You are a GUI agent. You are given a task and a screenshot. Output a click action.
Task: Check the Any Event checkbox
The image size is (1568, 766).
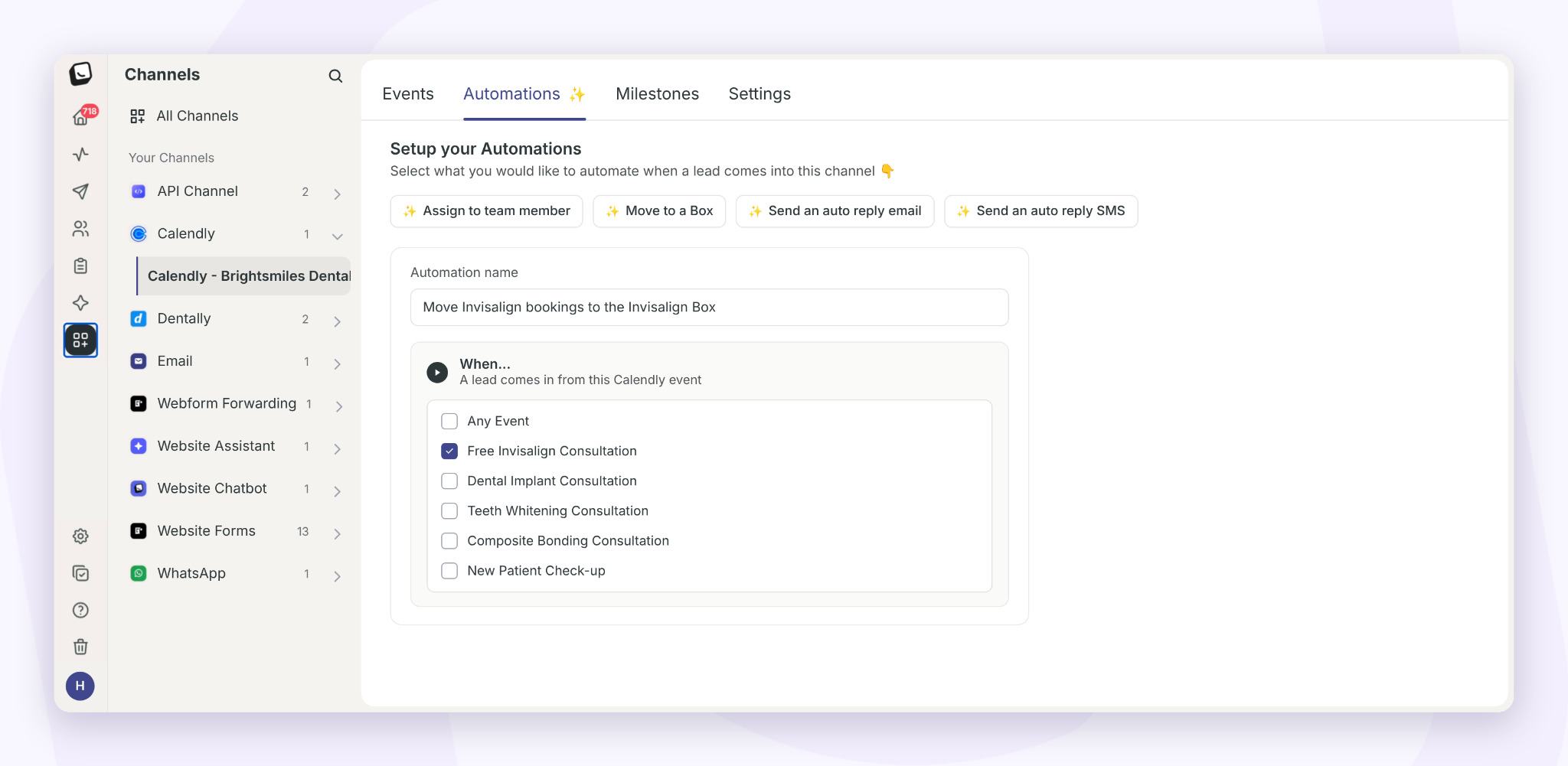[449, 421]
